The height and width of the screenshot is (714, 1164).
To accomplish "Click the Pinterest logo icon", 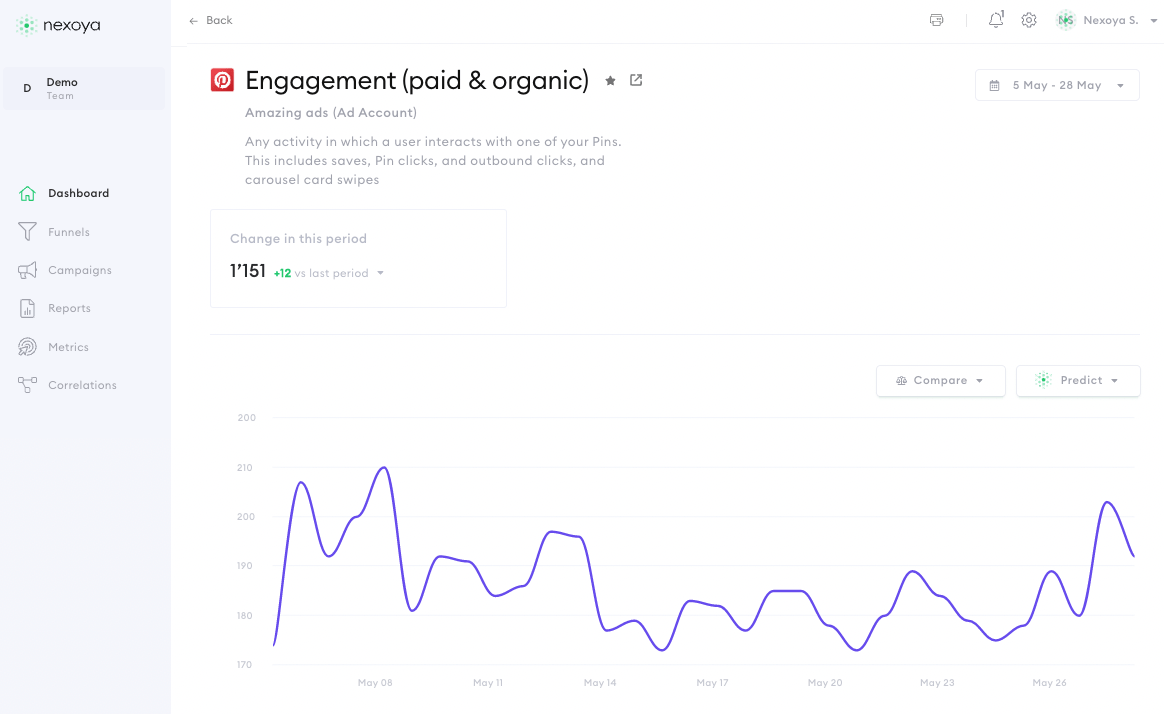I will coord(222,80).
